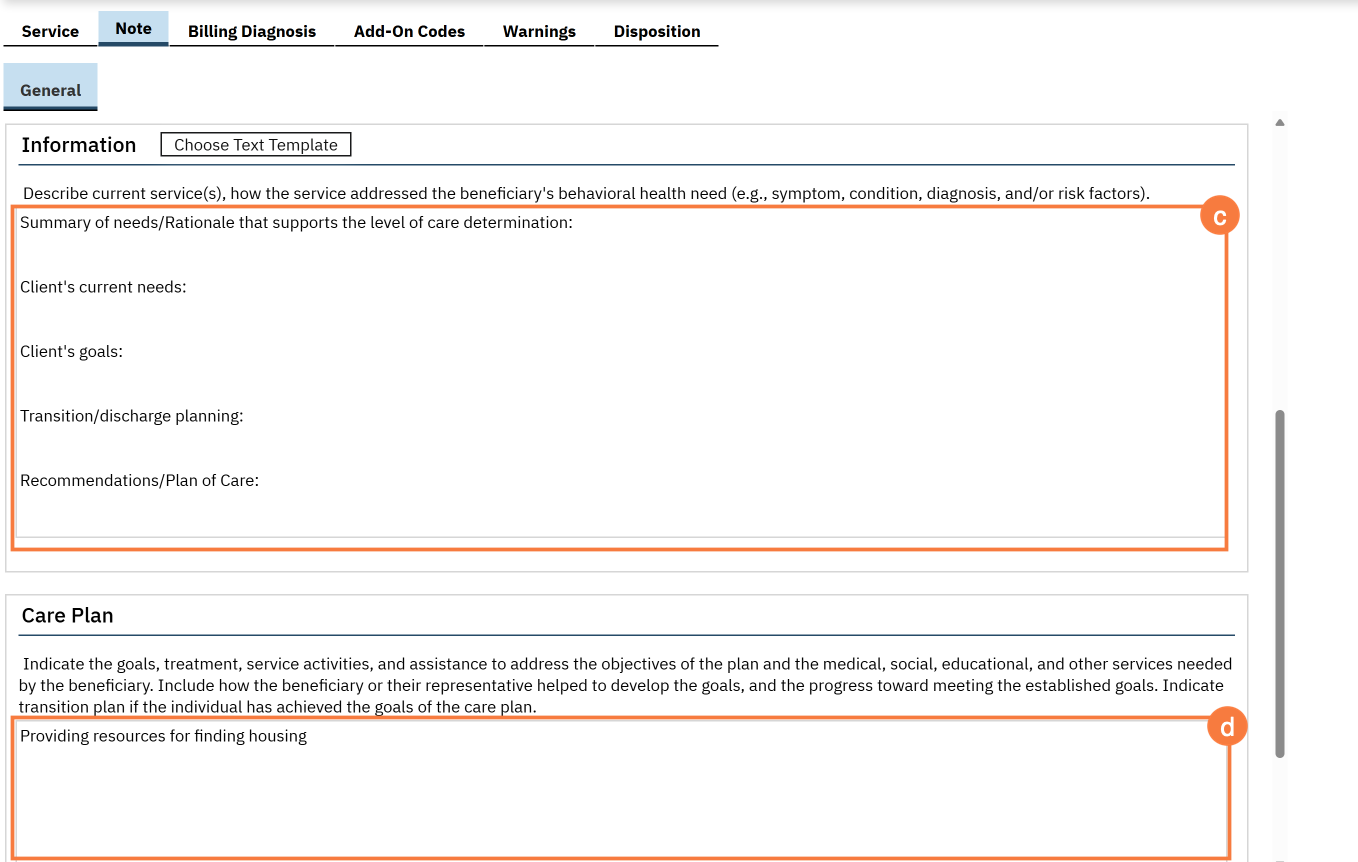Click the "Summary of needs/Rationale" line in the note
Screen dimensions: 1358x862
296,222
